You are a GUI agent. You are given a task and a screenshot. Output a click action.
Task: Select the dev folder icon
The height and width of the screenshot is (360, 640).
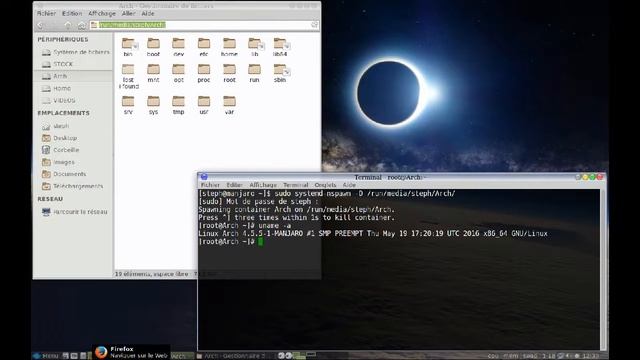[178, 43]
